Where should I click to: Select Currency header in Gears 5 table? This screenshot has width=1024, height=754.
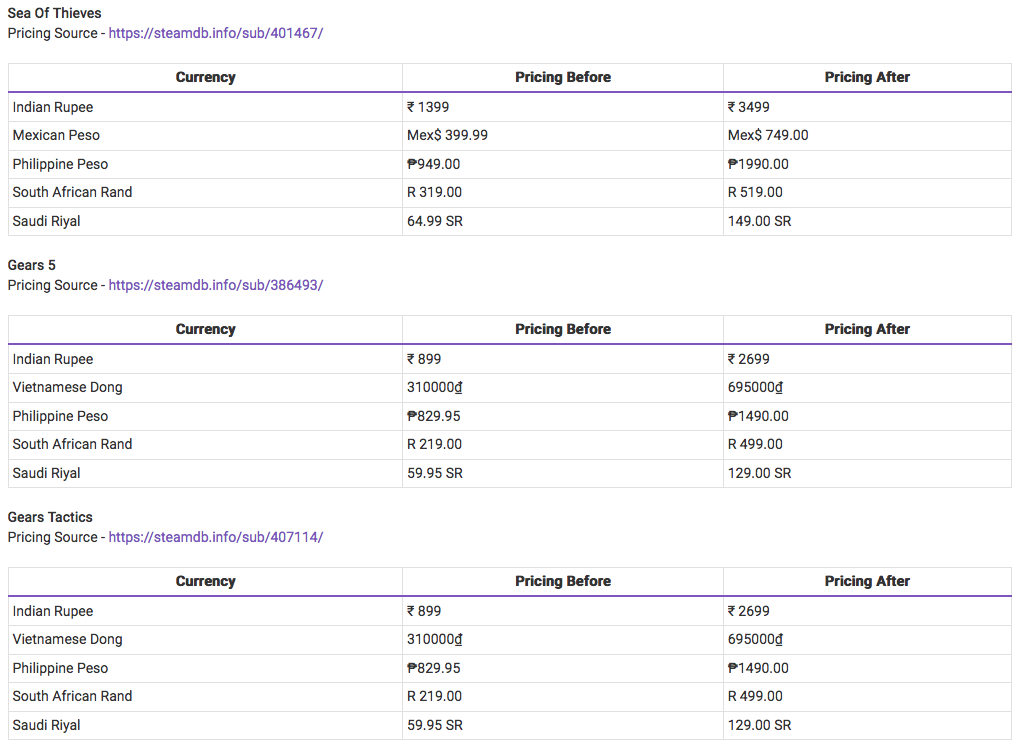(x=205, y=329)
